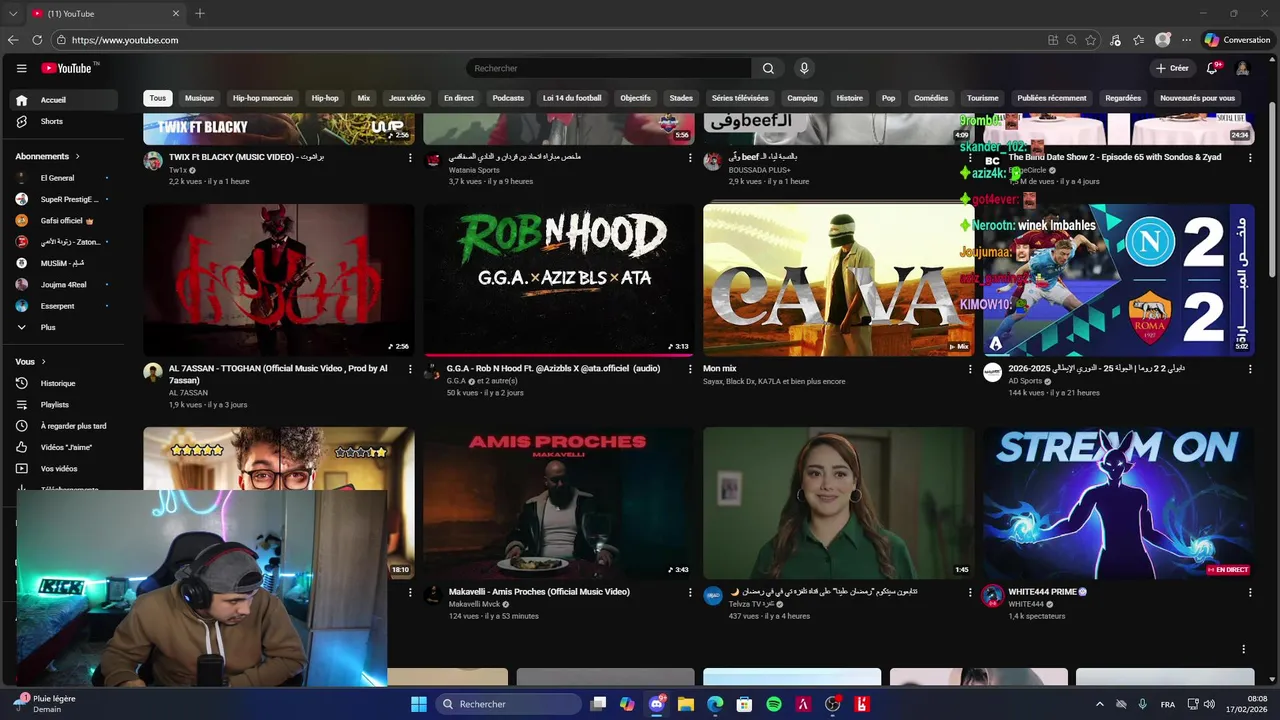Add this page to browser favorites
1280x720 pixels.
pyautogui.click(x=1091, y=40)
